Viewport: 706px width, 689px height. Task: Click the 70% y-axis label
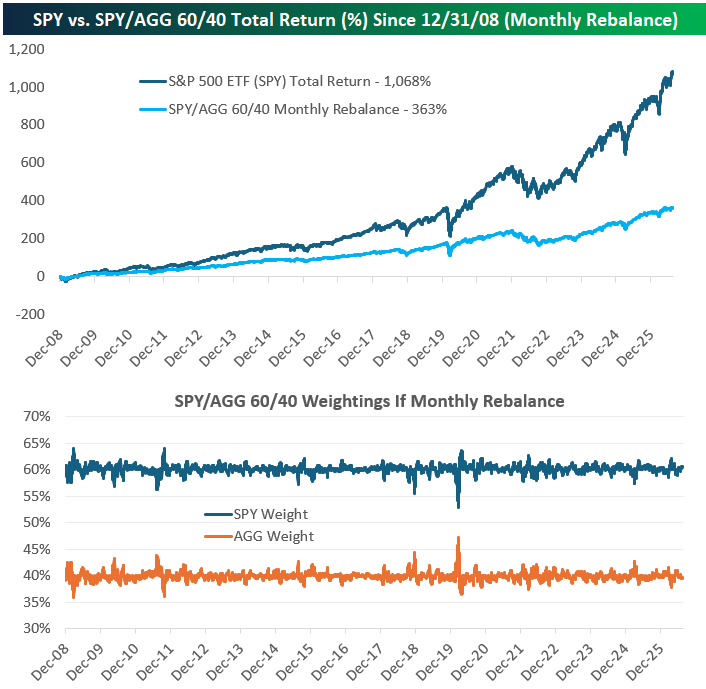click(x=36, y=417)
